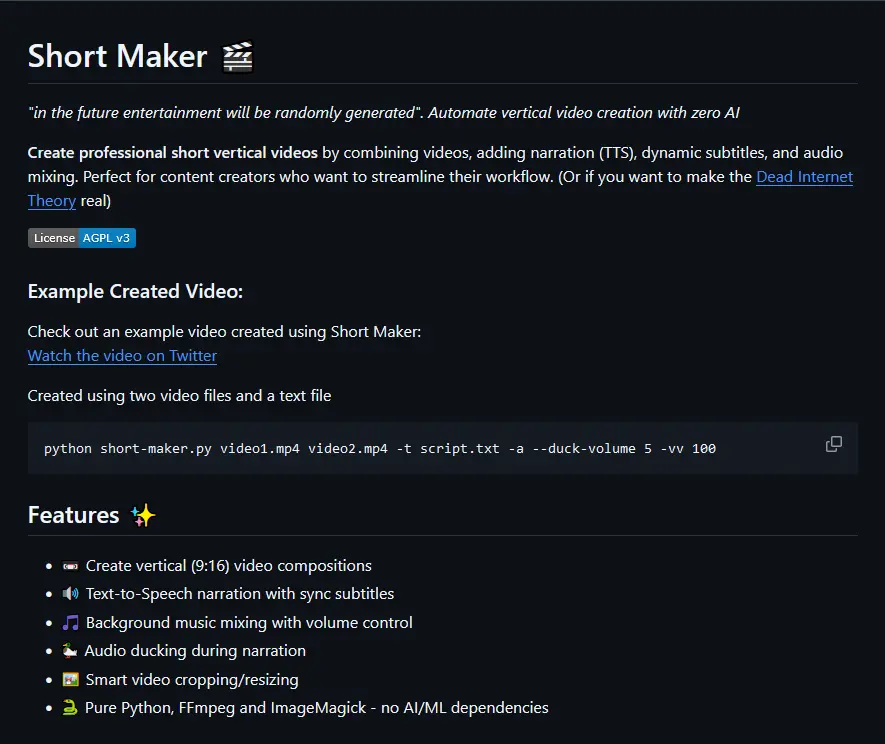885x744 pixels.
Task: Click Text-to-Speech narration with sync subtitles
Action: pyautogui.click(x=240, y=594)
